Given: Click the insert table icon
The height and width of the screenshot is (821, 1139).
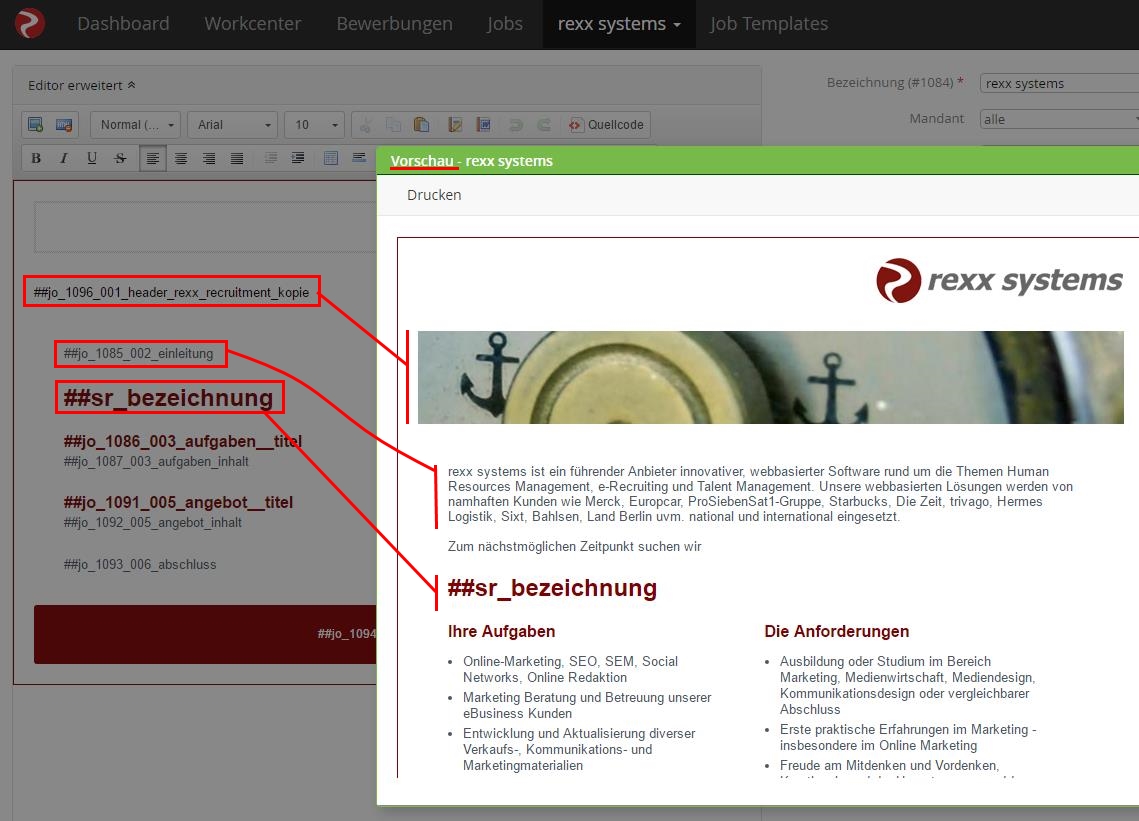Looking at the screenshot, I should 331,158.
